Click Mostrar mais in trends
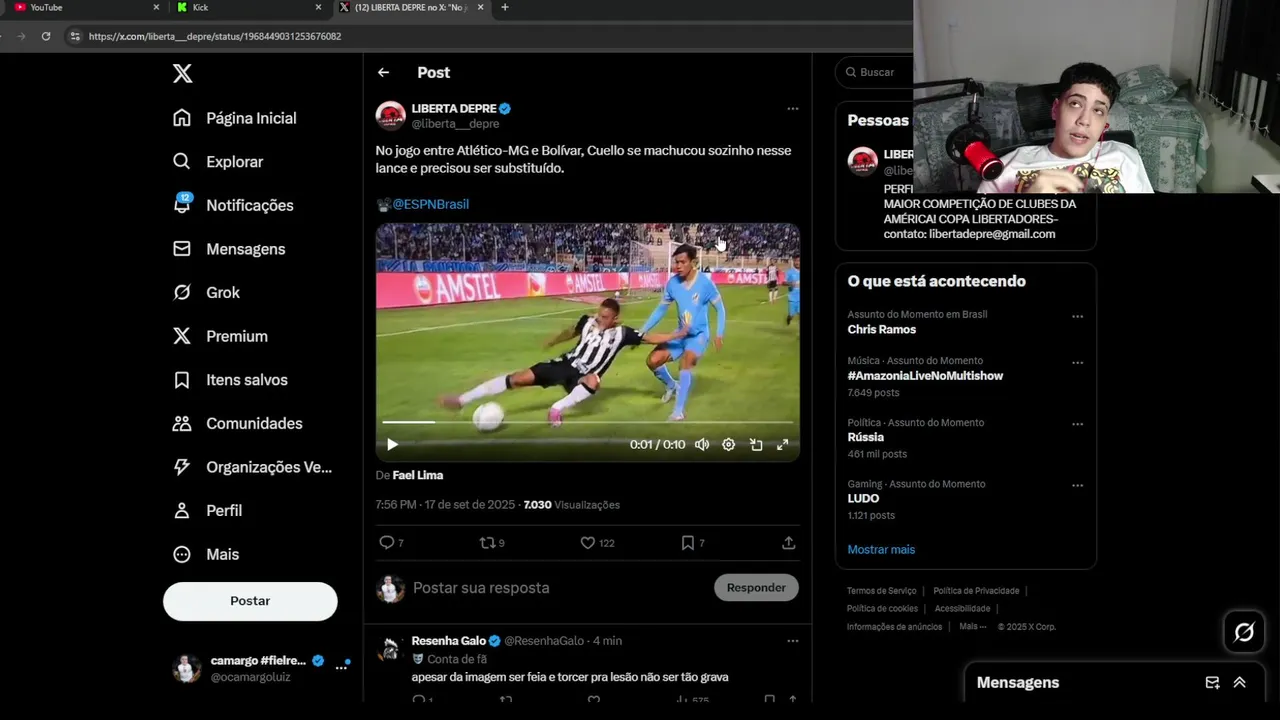The image size is (1280, 720). [x=881, y=549]
